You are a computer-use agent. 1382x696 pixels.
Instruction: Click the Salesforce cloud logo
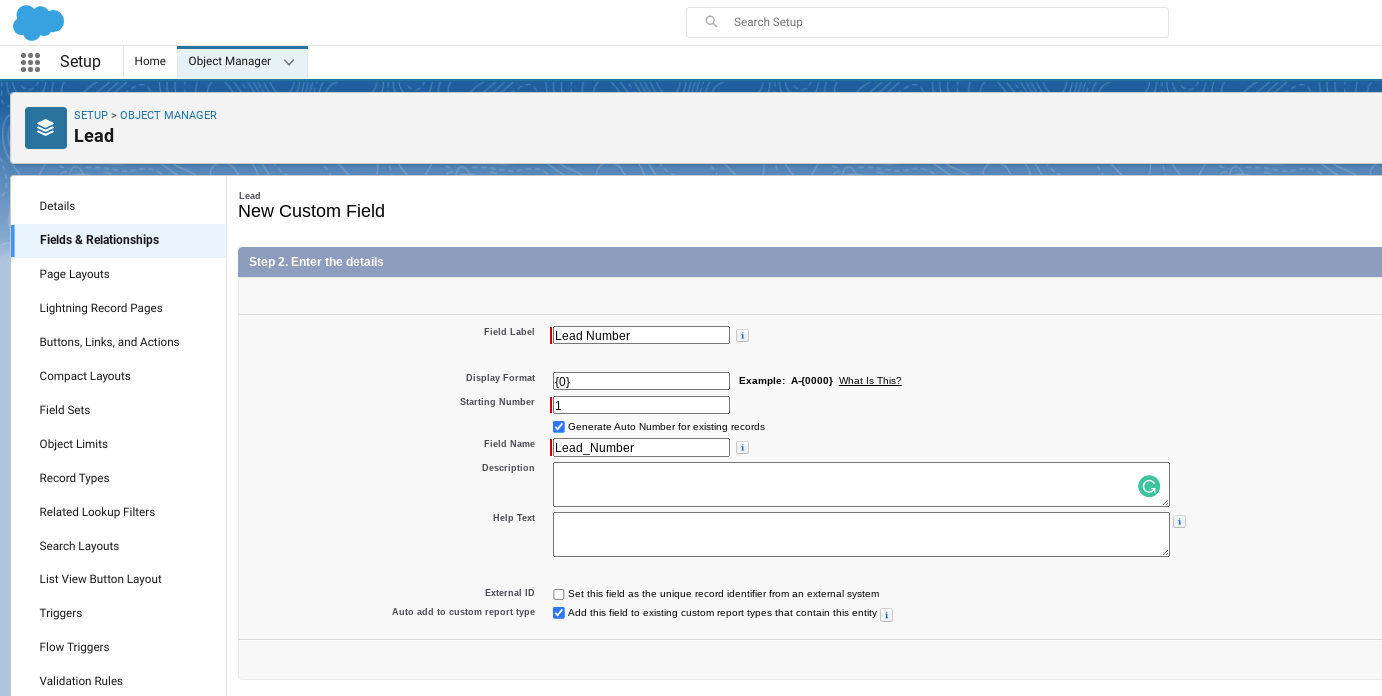[38, 22]
